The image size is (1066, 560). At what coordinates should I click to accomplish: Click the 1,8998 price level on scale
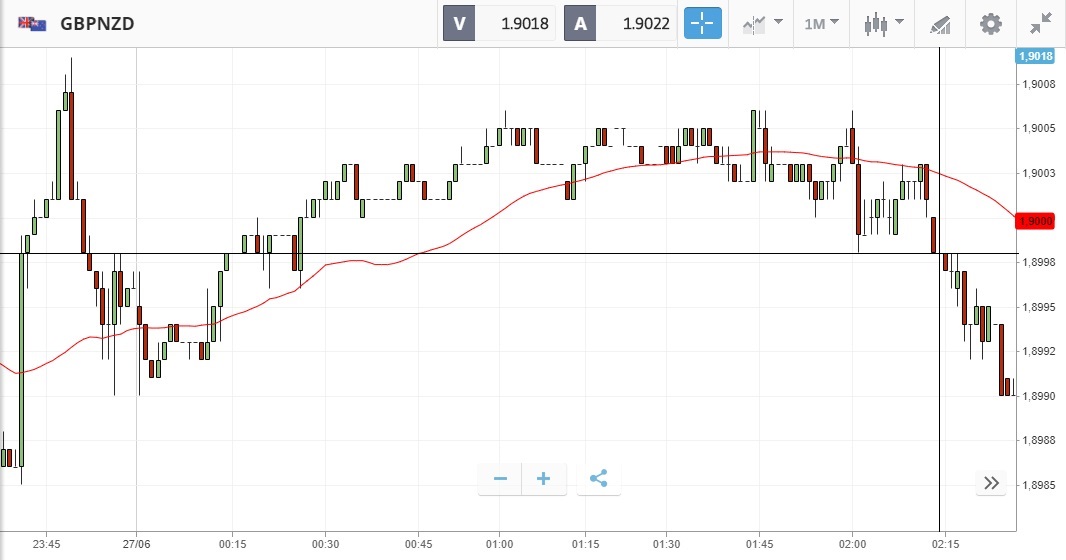pyautogui.click(x=1039, y=262)
